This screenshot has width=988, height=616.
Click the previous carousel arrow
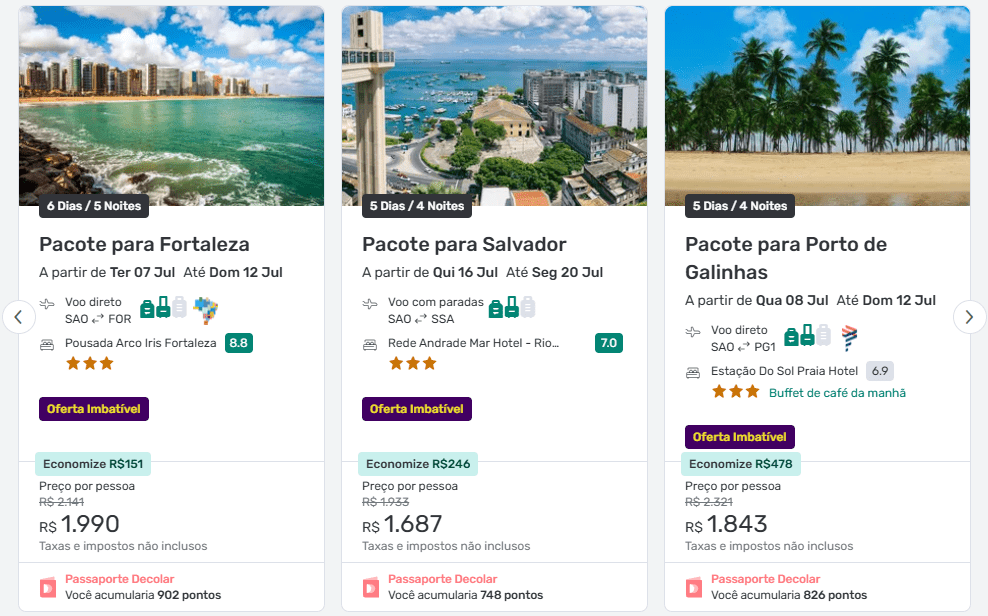click(x=18, y=317)
